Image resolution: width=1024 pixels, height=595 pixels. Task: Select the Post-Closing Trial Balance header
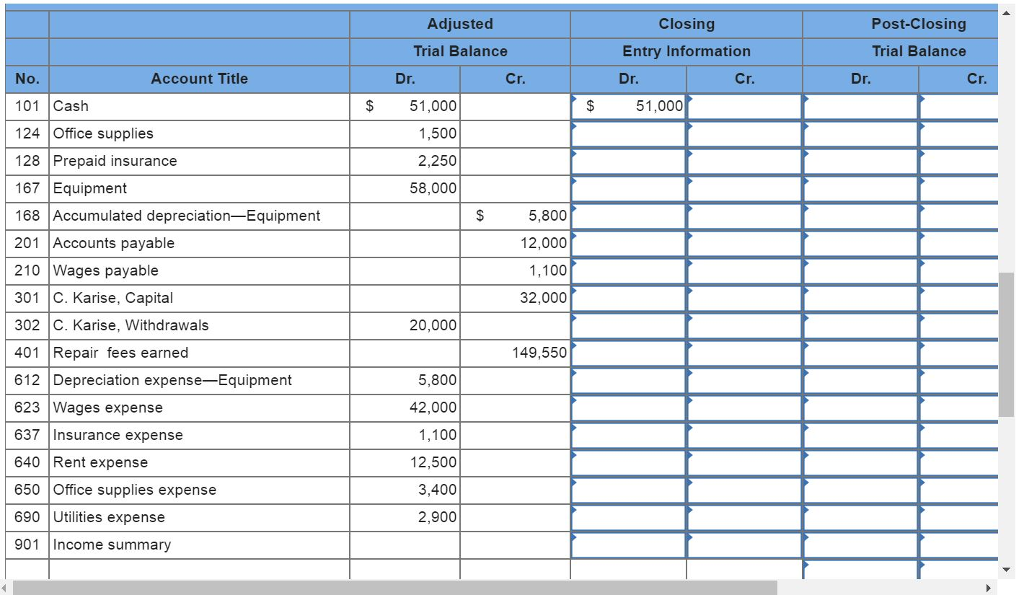click(918, 24)
